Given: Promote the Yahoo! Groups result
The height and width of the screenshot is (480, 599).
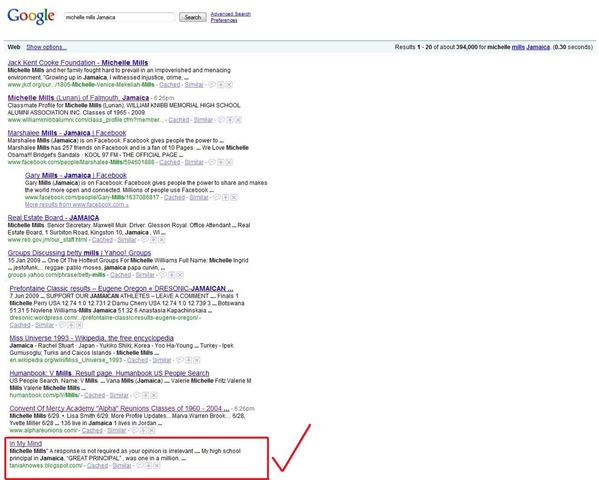Looking at the screenshot, I should point(172,275).
